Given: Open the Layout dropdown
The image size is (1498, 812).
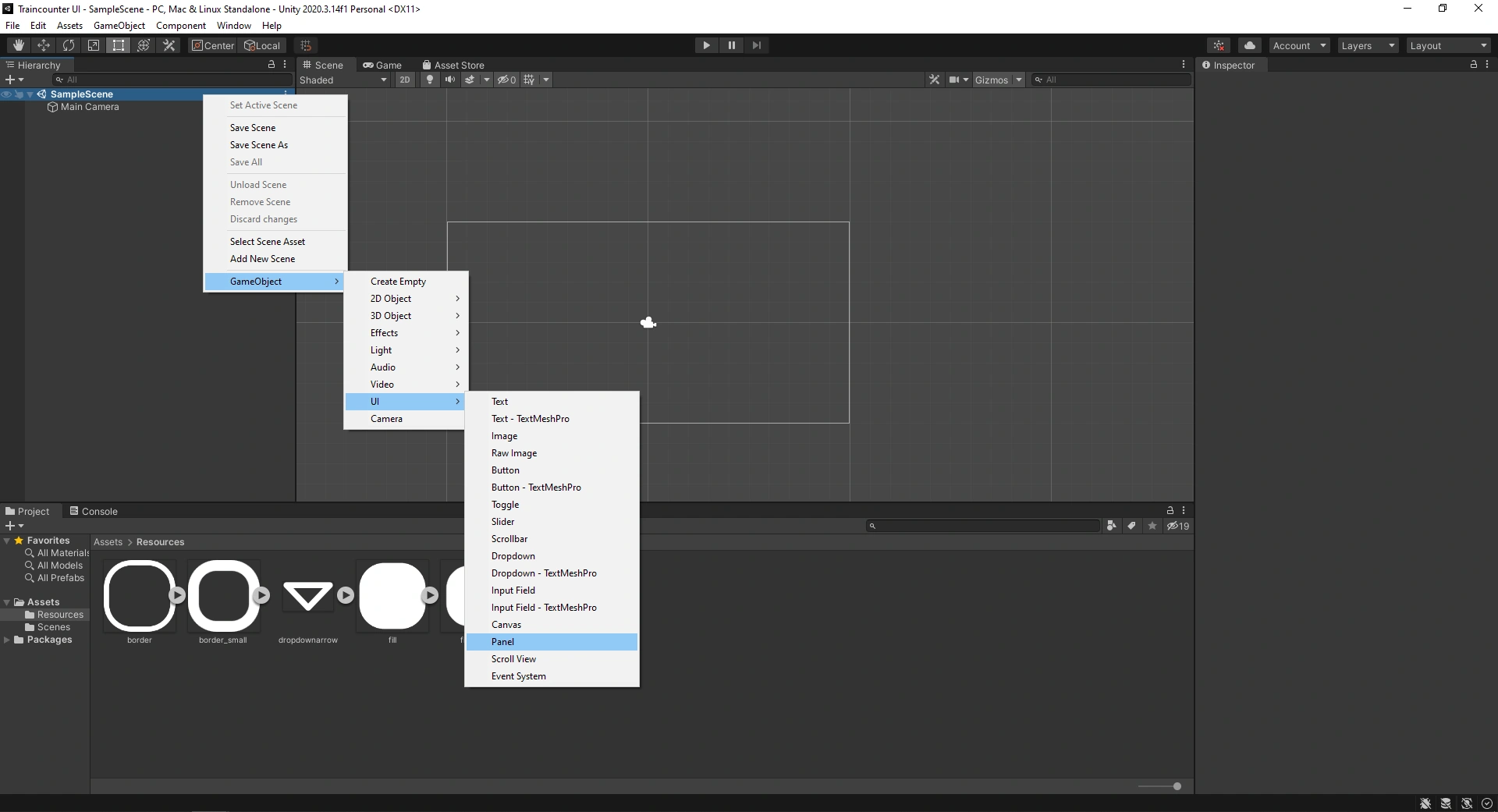Looking at the screenshot, I should (1448, 45).
